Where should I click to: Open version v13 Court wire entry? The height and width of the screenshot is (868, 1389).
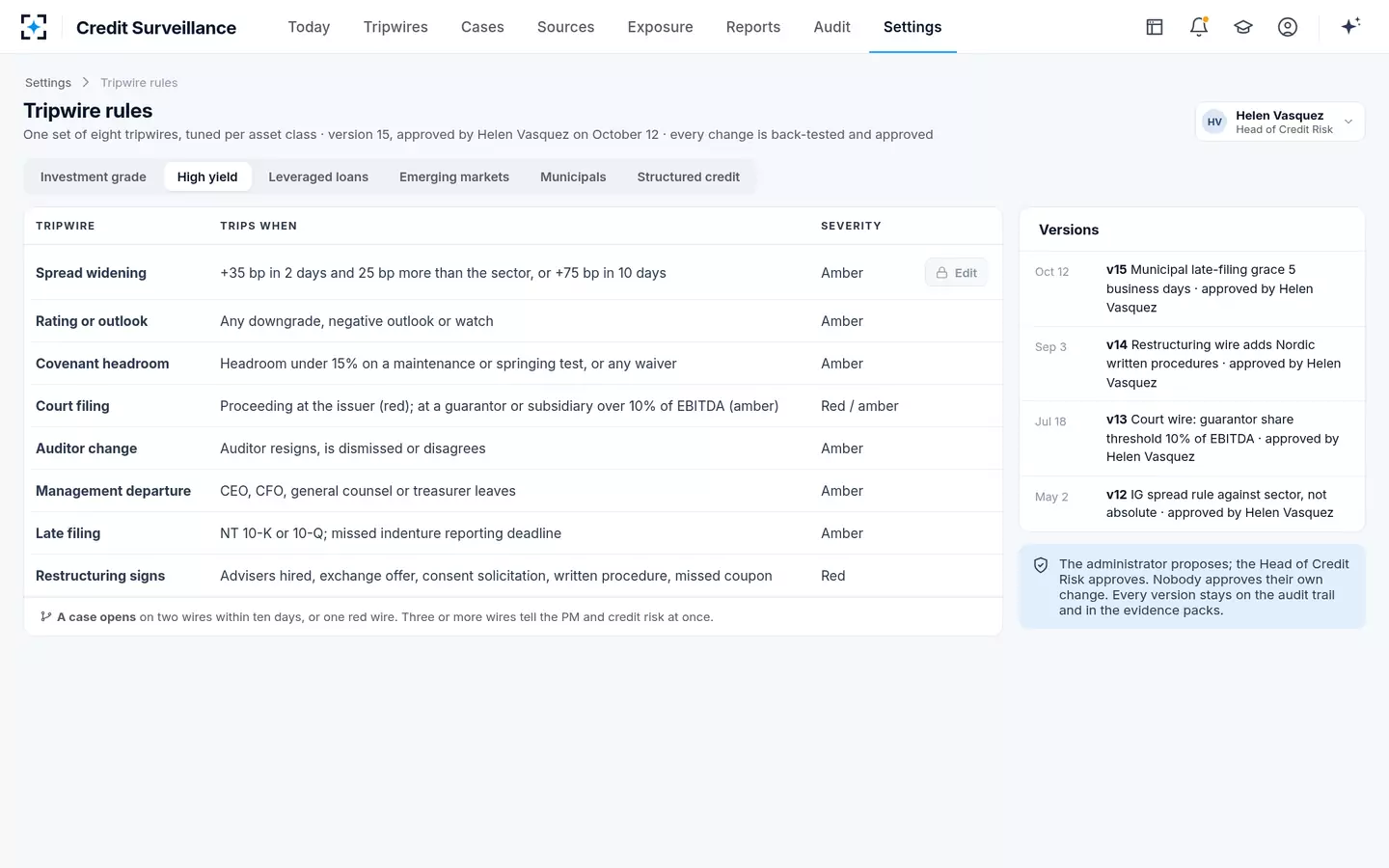coord(1192,439)
